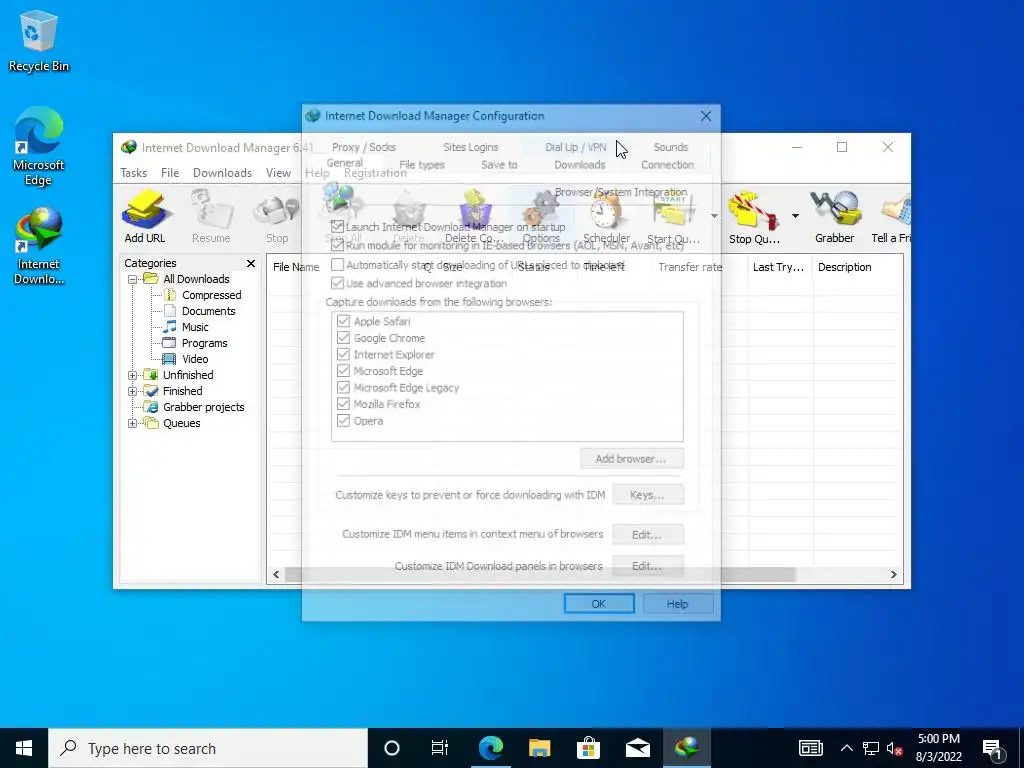Expand the Unfinished category node
The width and height of the screenshot is (1024, 768).
pos(133,375)
